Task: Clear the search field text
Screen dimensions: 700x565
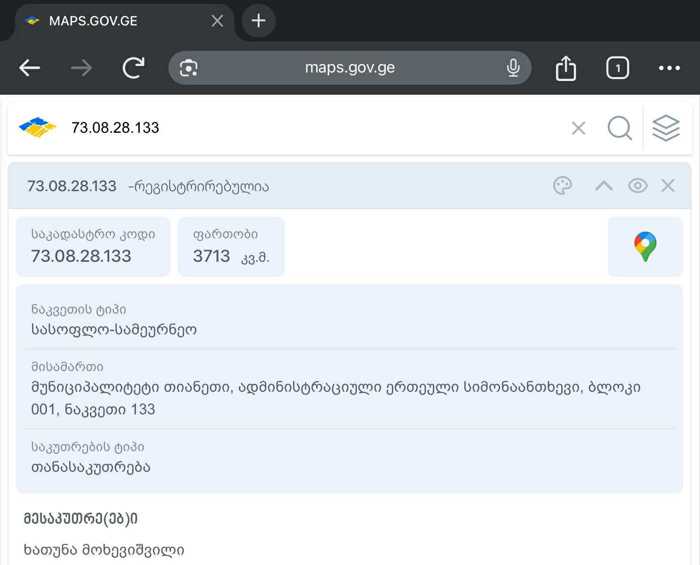Action: (x=578, y=128)
